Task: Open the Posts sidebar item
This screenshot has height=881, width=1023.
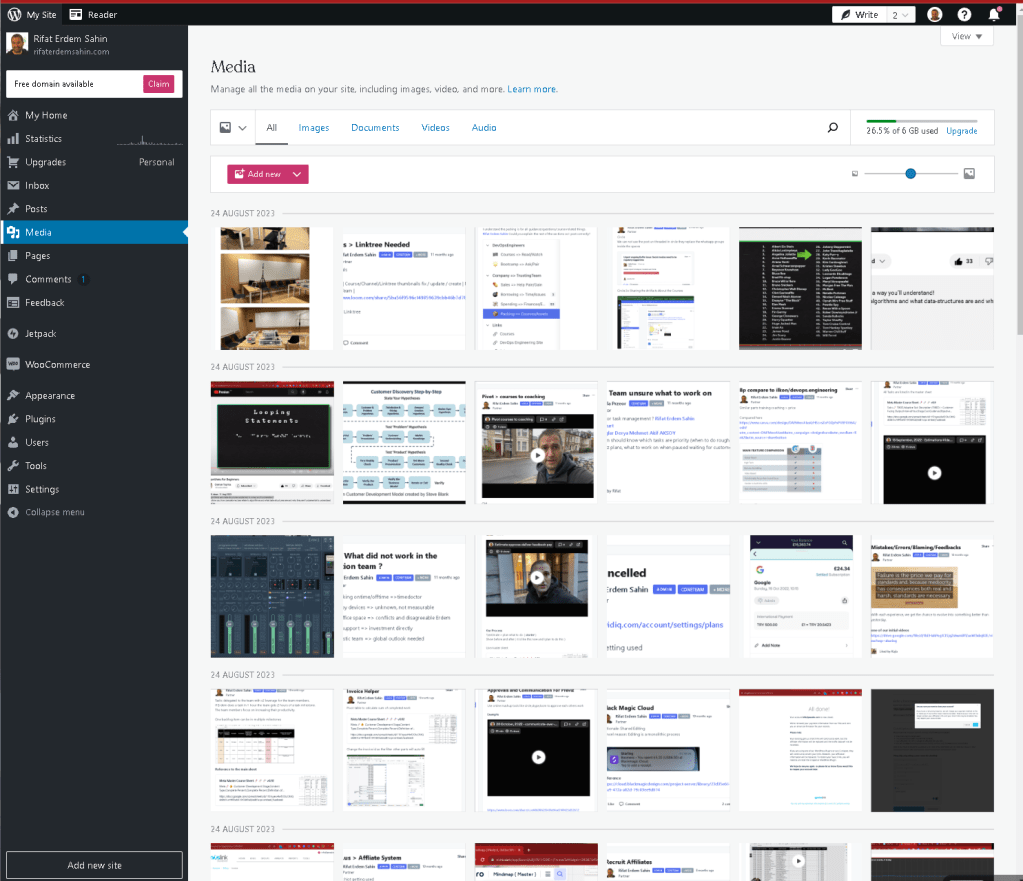Action: click(x=94, y=209)
